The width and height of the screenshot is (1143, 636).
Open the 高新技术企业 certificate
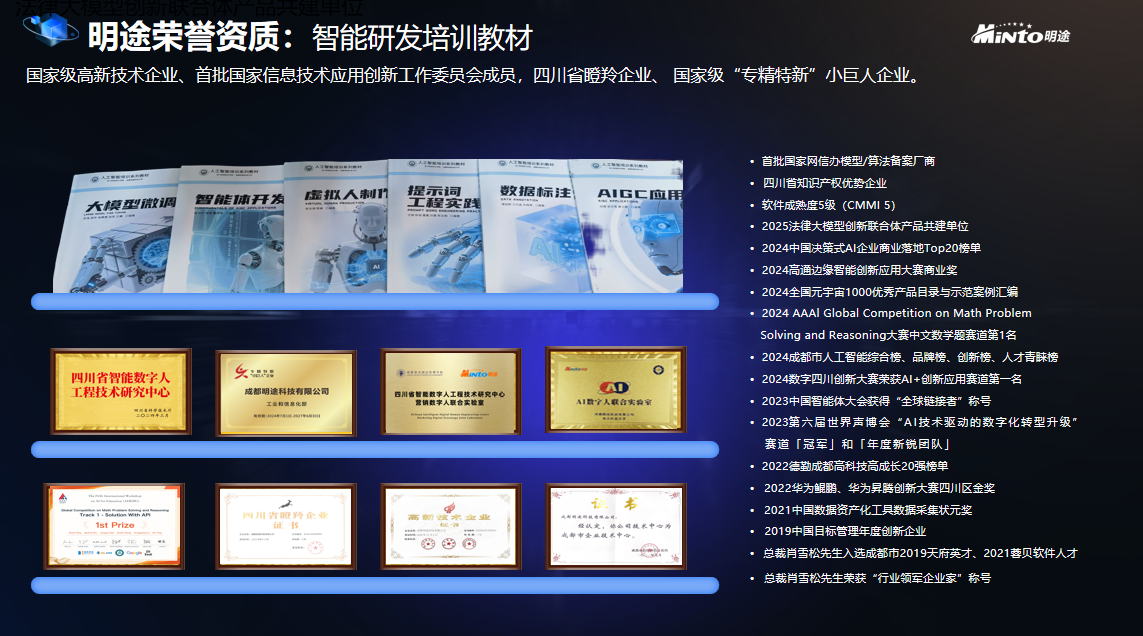450,526
